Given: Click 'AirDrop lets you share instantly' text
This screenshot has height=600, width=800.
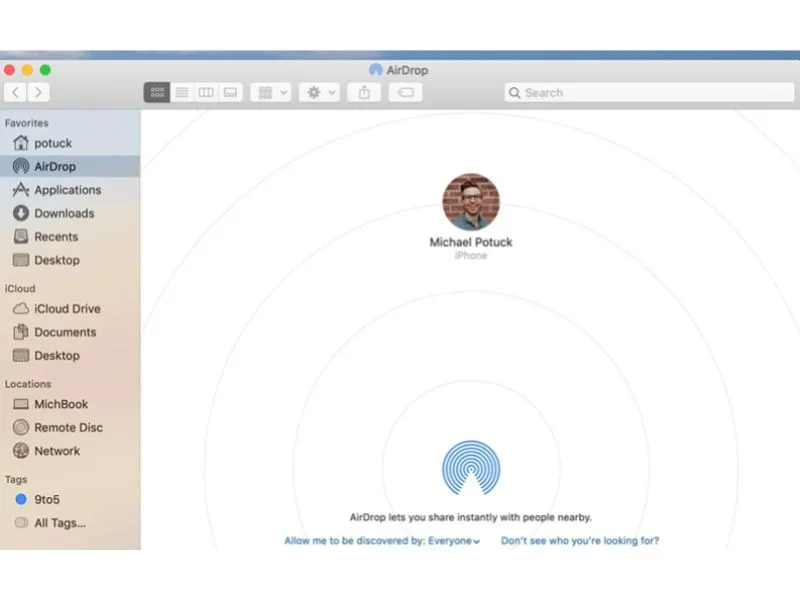Looking at the screenshot, I should (471, 517).
